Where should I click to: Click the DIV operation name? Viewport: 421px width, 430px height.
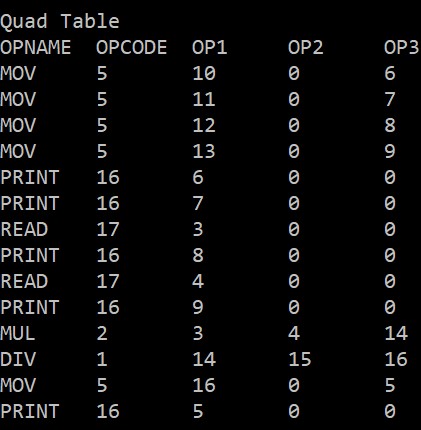18,359
